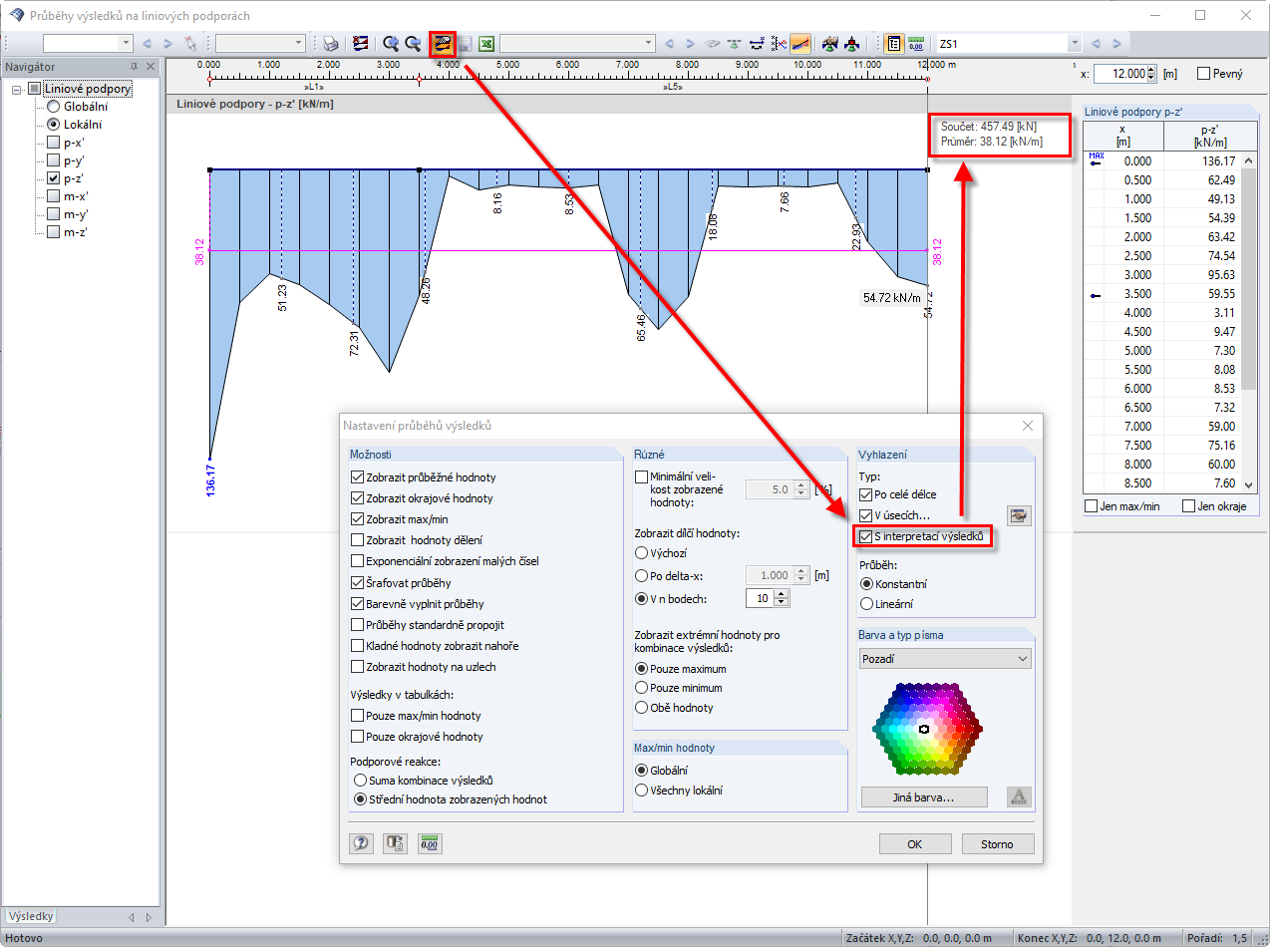Click the zoom in magnifier icon
The width and height of the screenshot is (1270, 952).
391,44
